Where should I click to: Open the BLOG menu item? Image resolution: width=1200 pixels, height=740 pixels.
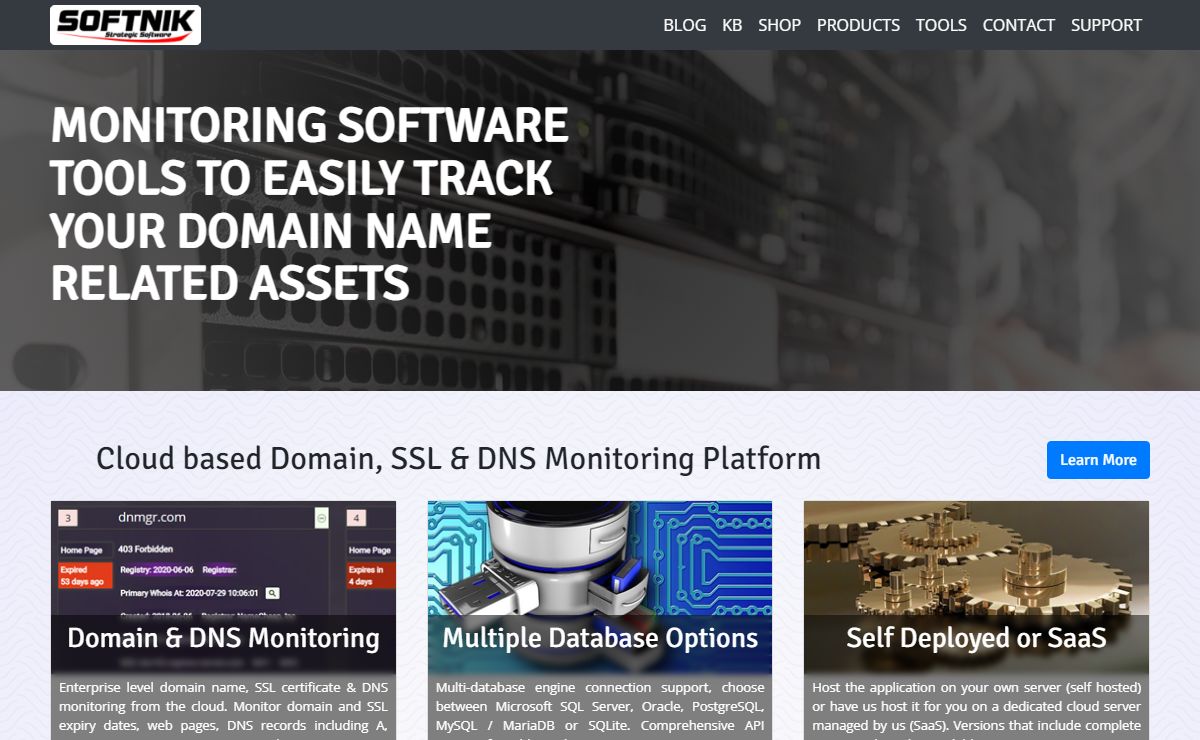click(685, 25)
